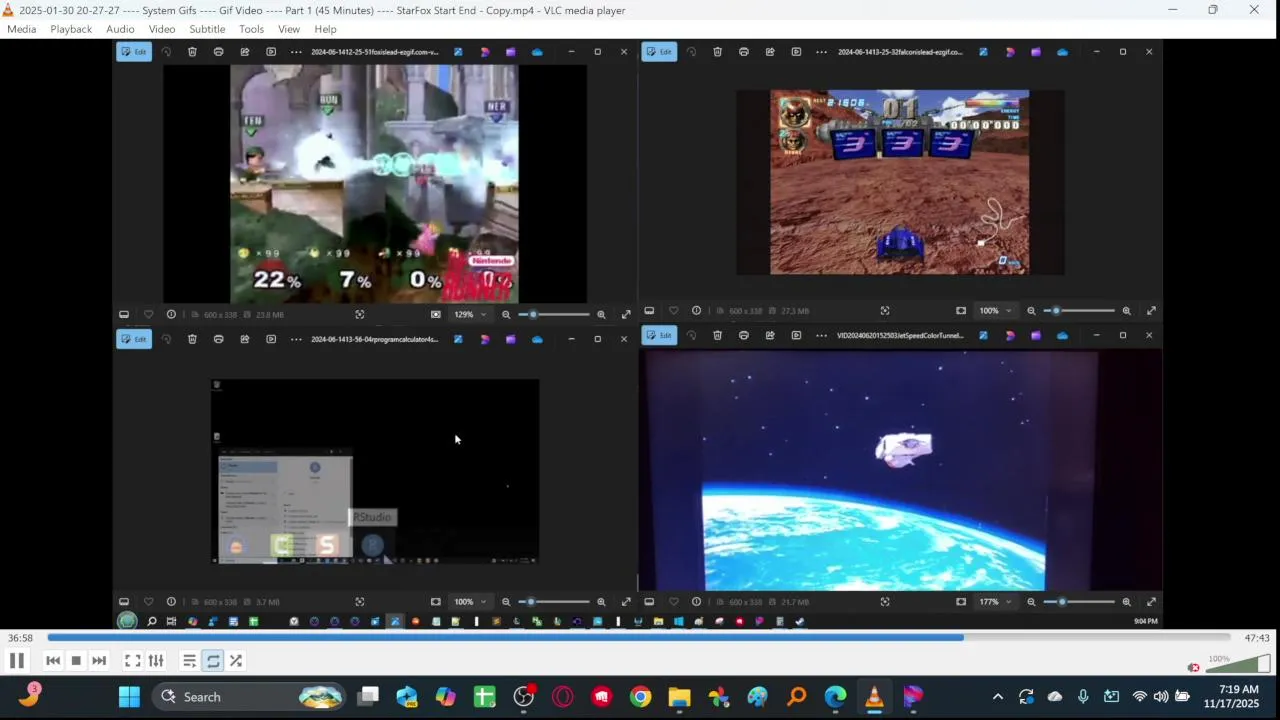Click Edit in the Smash Bros Photos window
Viewport: 1280px width, 720px height.
point(134,52)
